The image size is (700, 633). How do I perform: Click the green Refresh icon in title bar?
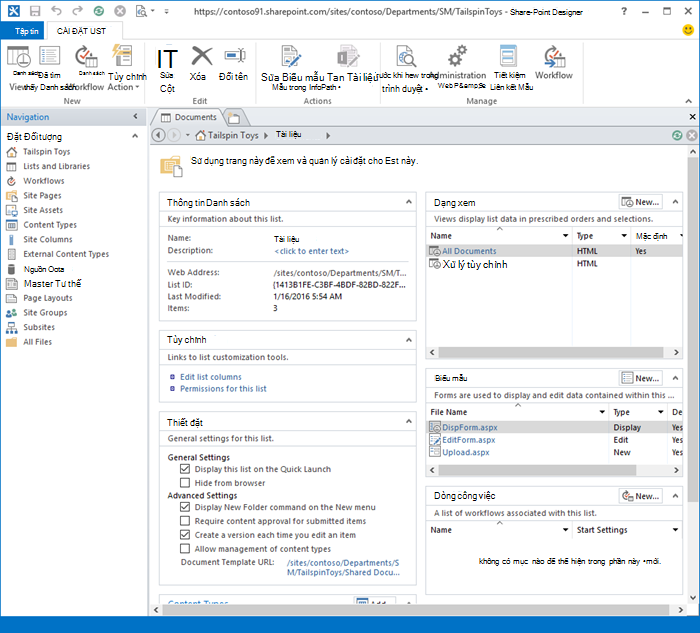[x=99, y=11]
